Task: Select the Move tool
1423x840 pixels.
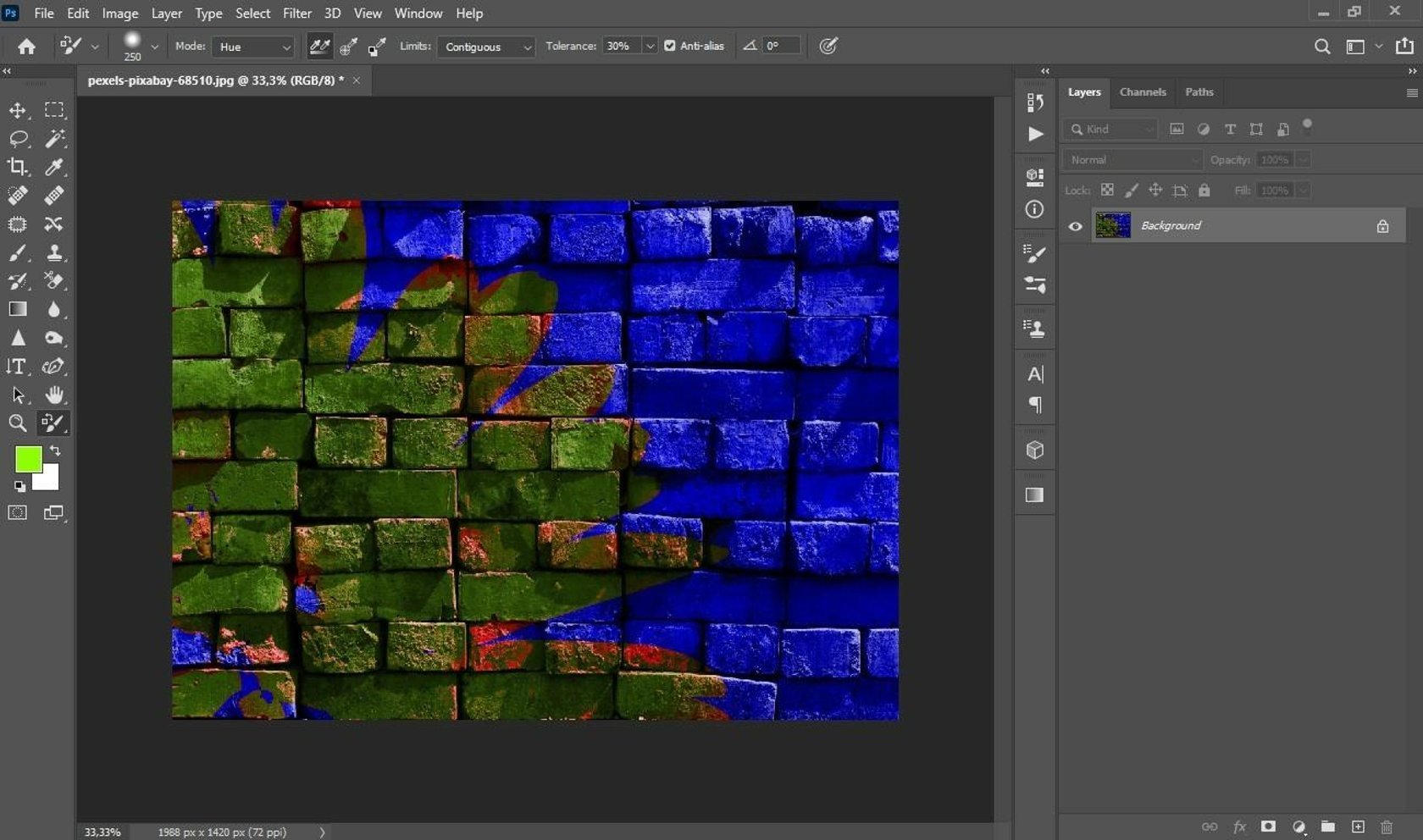Action: point(17,110)
